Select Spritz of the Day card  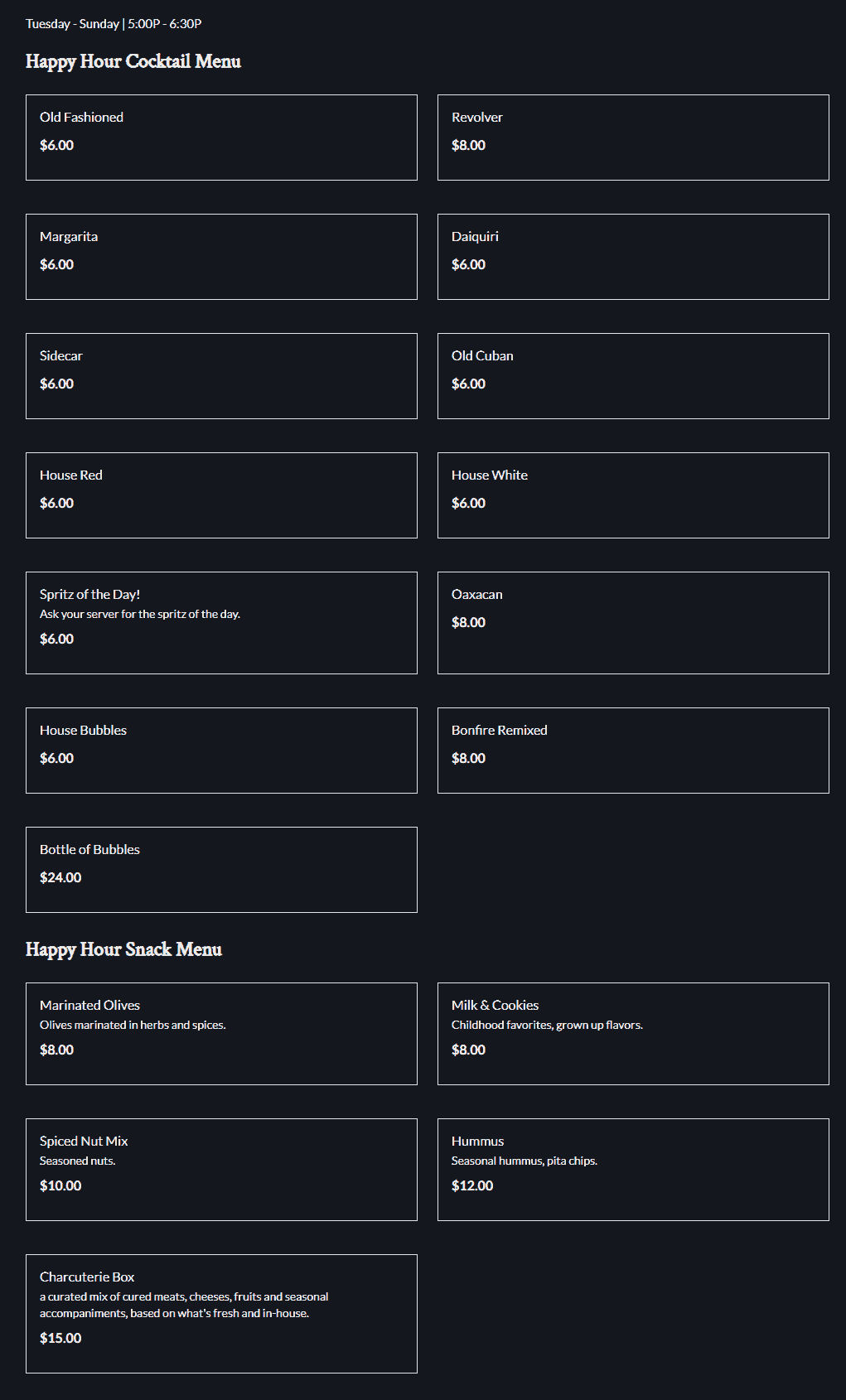click(x=221, y=623)
